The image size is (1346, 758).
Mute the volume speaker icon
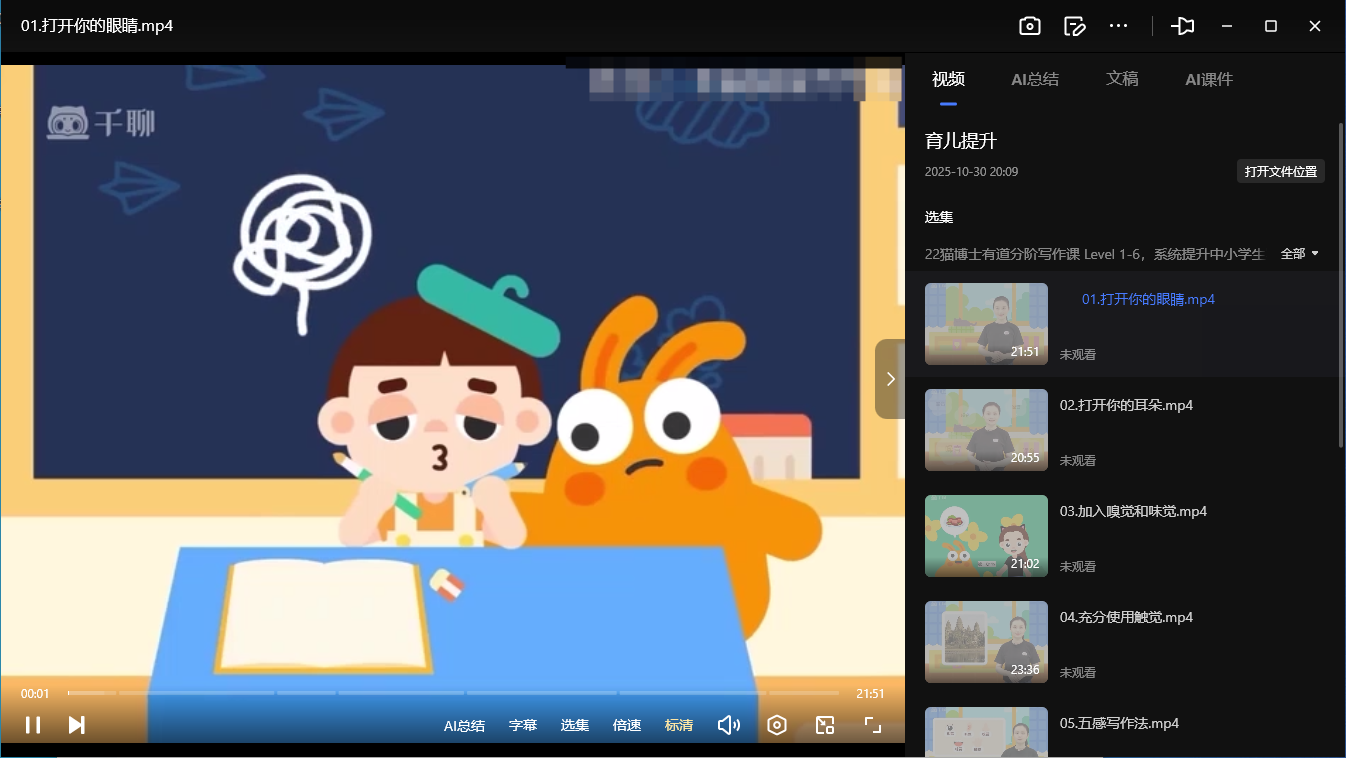729,725
